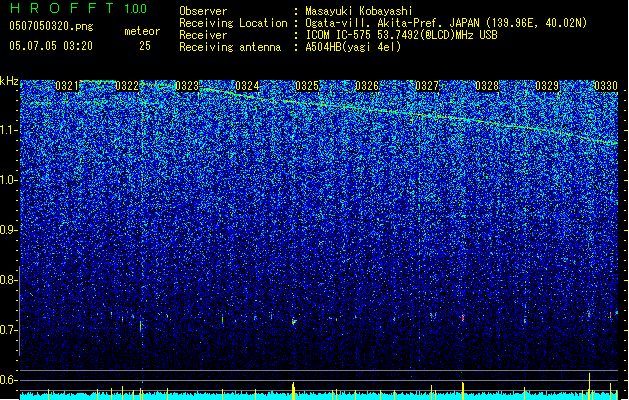Click the Receiving antenna label
629x400 pixels.
pyautogui.click(x=230, y=47)
